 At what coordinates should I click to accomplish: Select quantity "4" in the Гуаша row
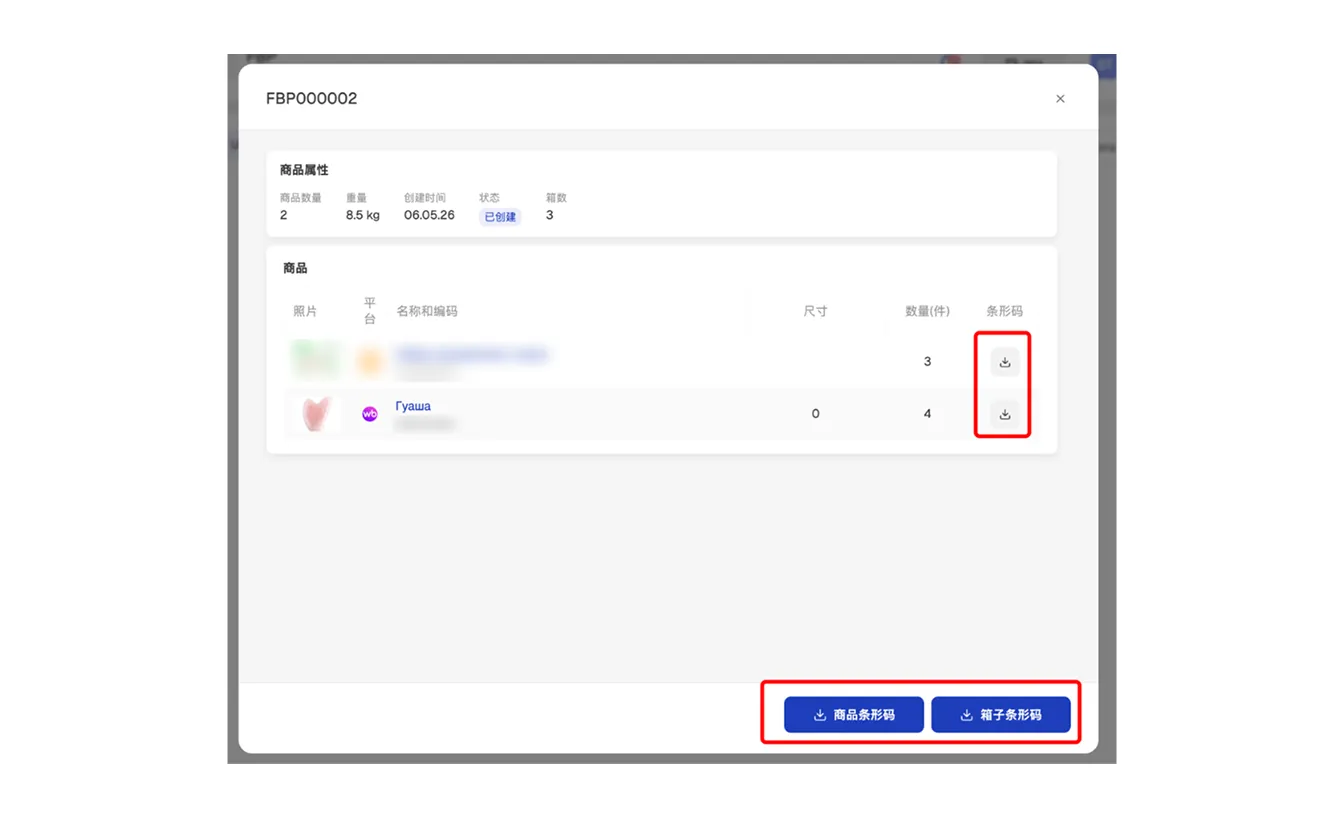click(927, 414)
